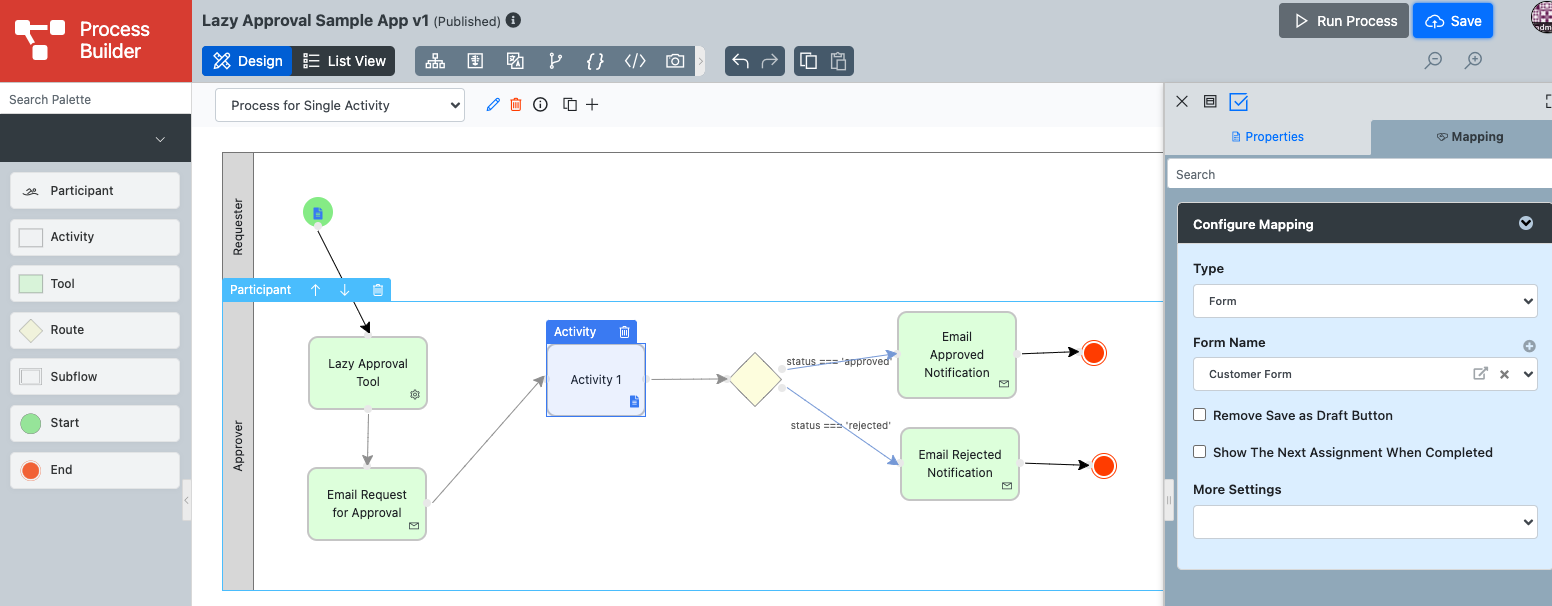This screenshot has height=606, width=1552.
Task: Click the red trash icon to delete process
Action: [x=516, y=105]
